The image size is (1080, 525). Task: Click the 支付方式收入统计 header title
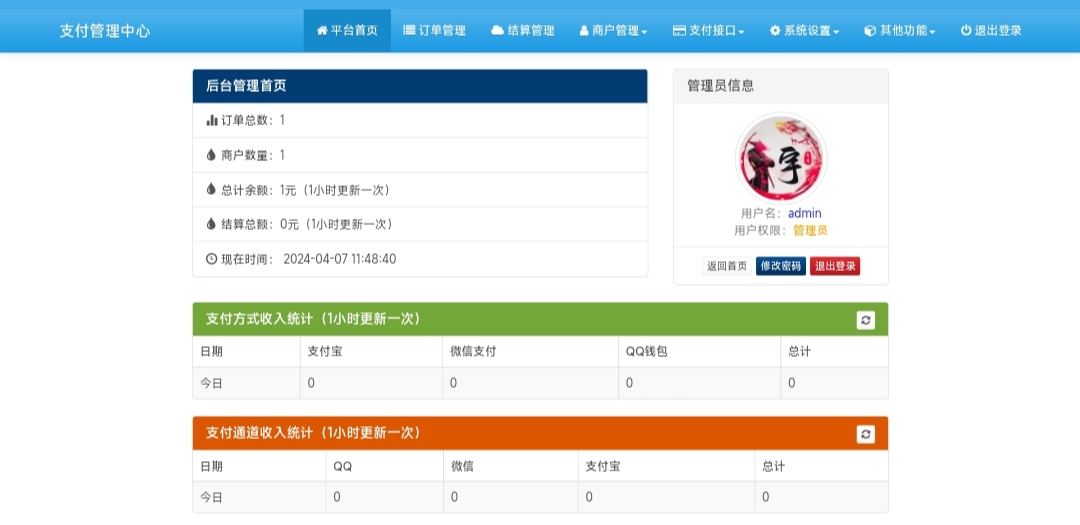pos(313,319)
